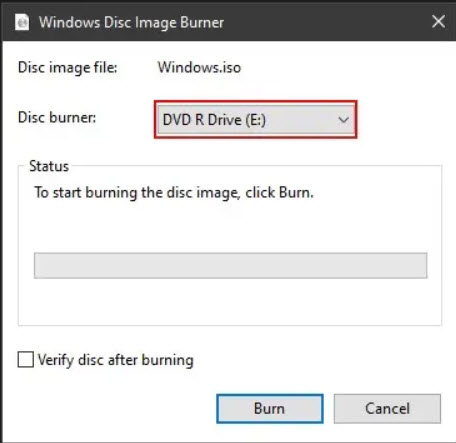Expand the chevron arrow beside DVD R Drive
Image resolution: width=456 pixels, height=443 pixels.
click(343, 119)
